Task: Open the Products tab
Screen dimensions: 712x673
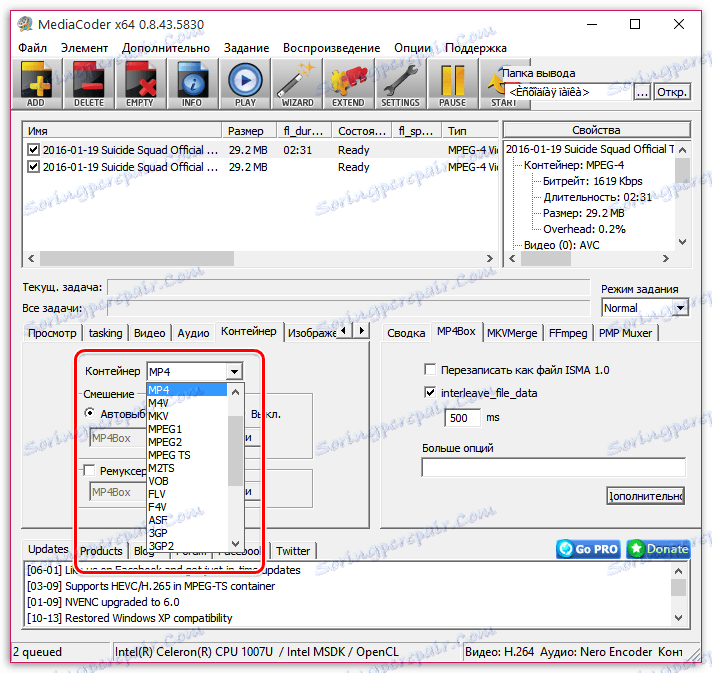Action: [101, 551]
